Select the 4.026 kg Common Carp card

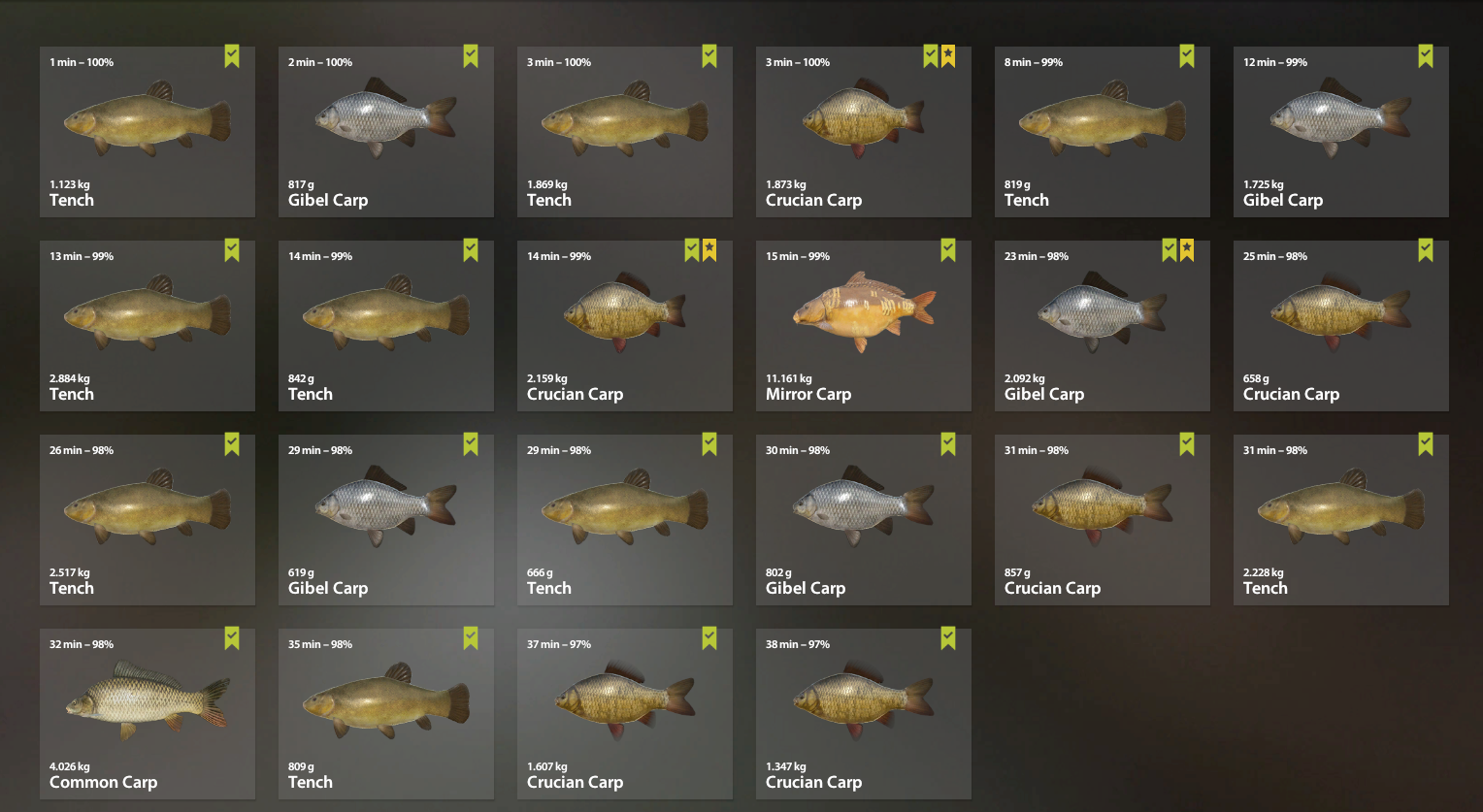pos(148,714)
